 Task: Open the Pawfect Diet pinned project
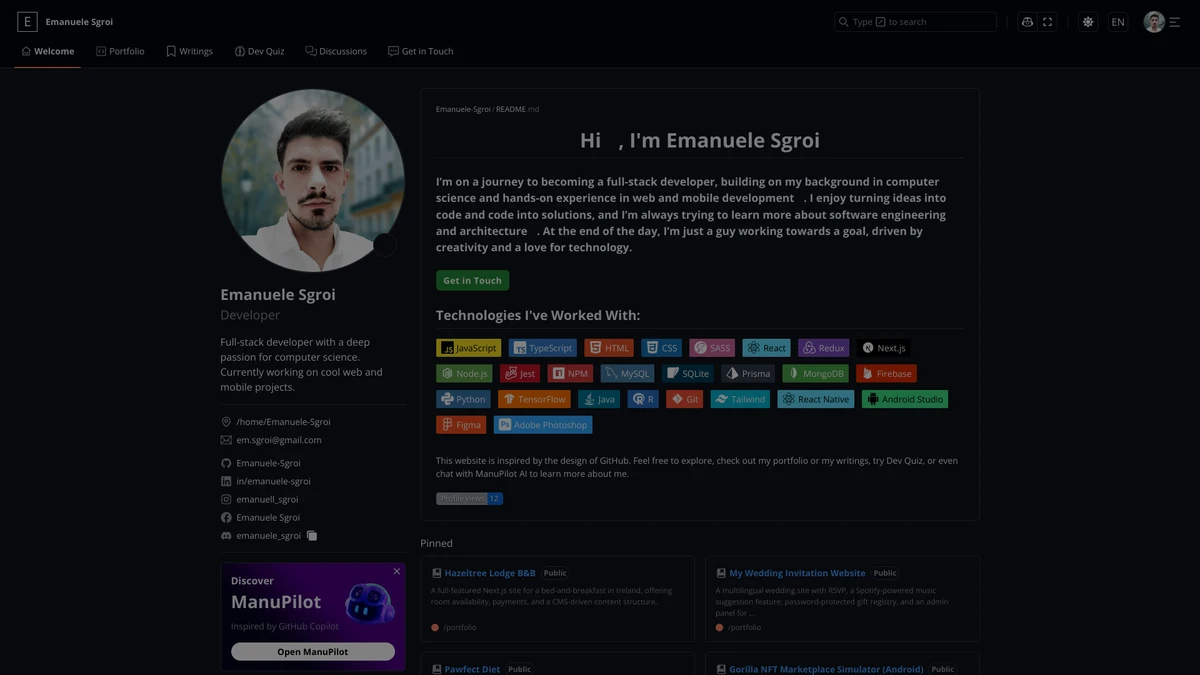[x=472, y=669]
